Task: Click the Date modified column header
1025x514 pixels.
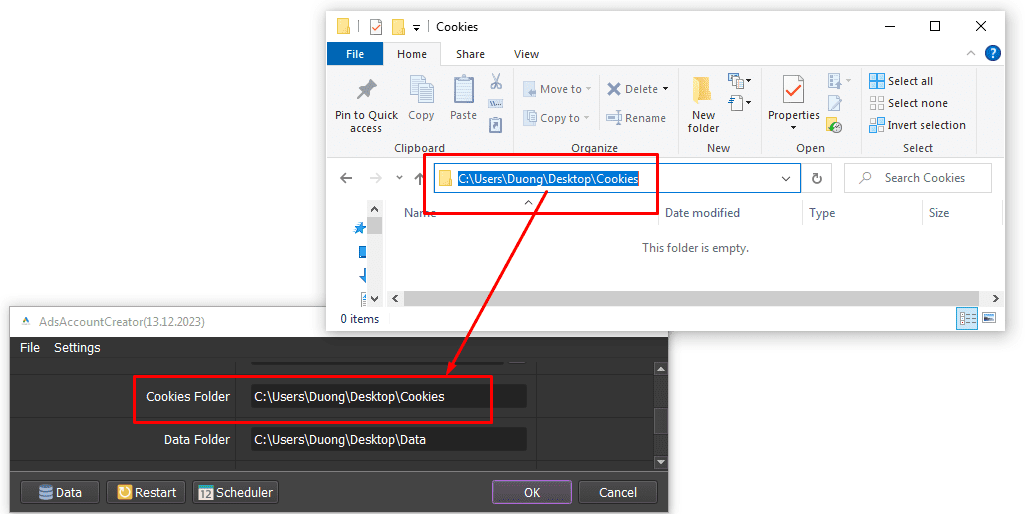Action: tap(702, 213)
